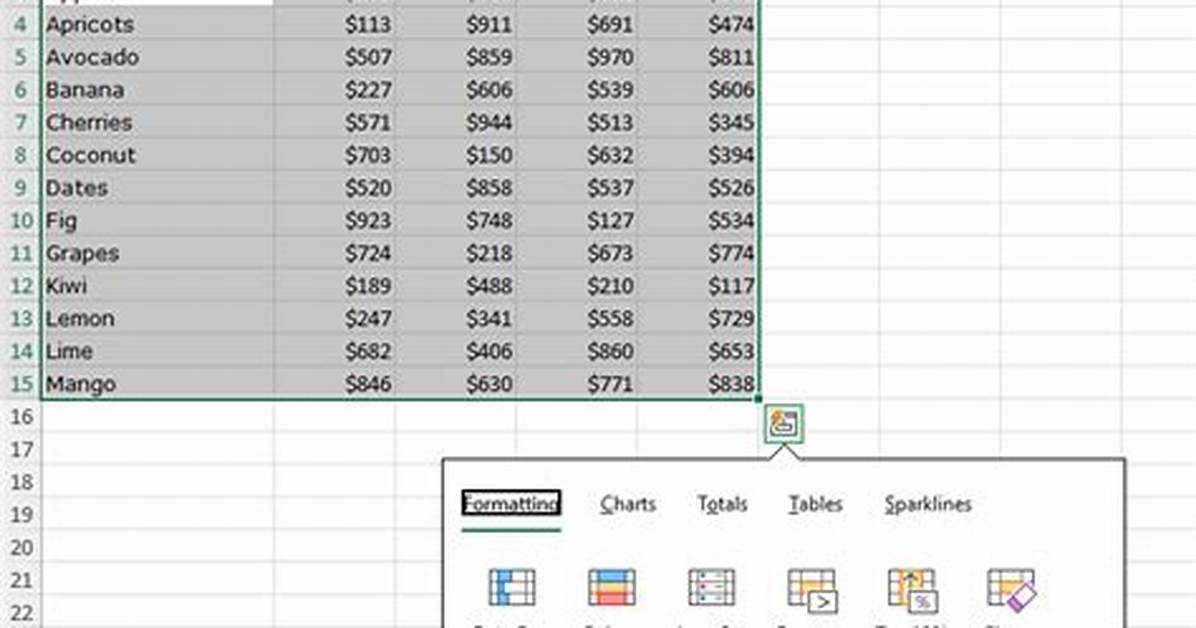Open the Quick Analysis button below the selection
This screenshot has height=628, width=1196.
click(x=783, y=423)
